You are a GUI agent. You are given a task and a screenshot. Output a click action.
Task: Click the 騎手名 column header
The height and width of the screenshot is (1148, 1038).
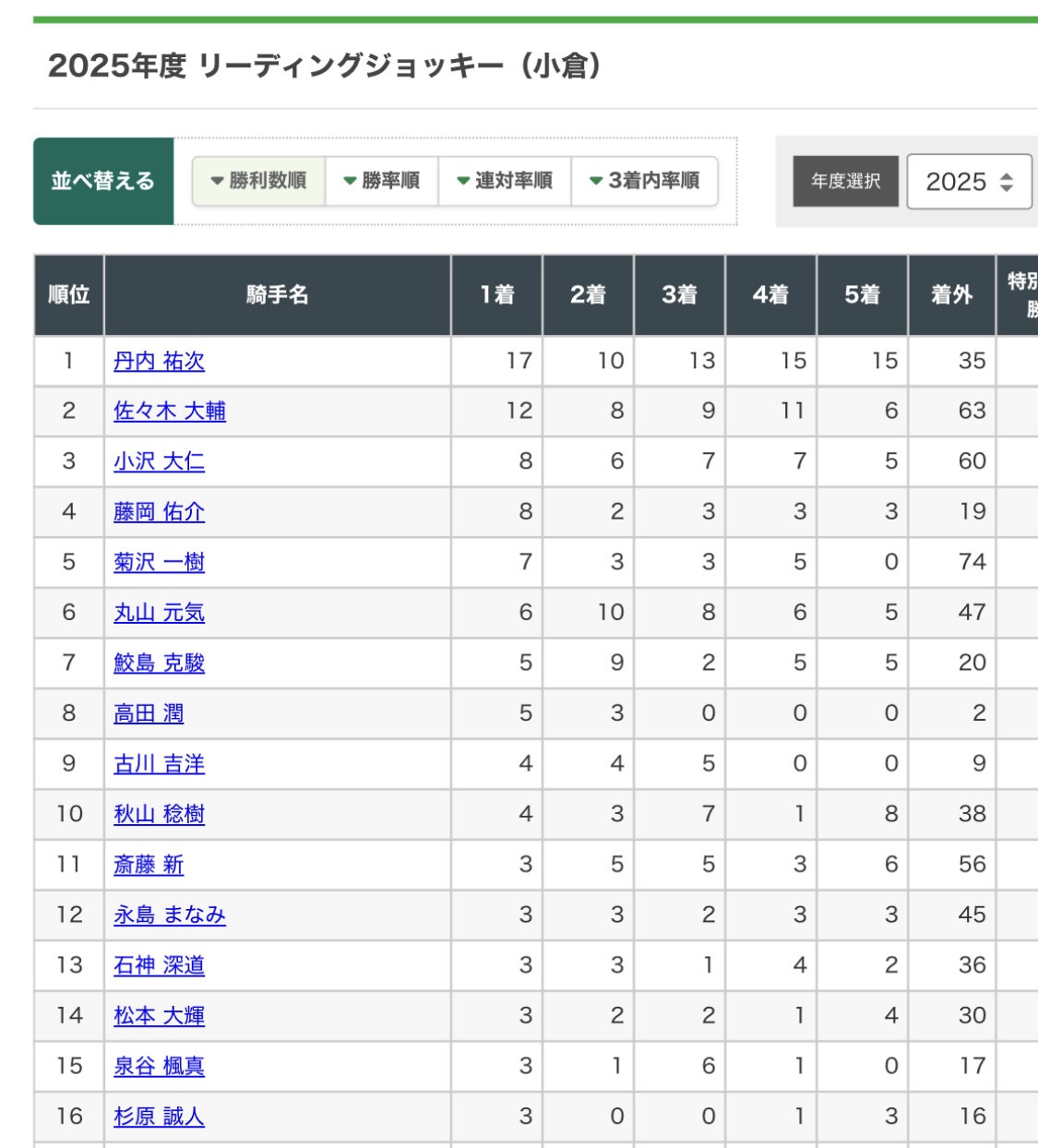(278, 295)
